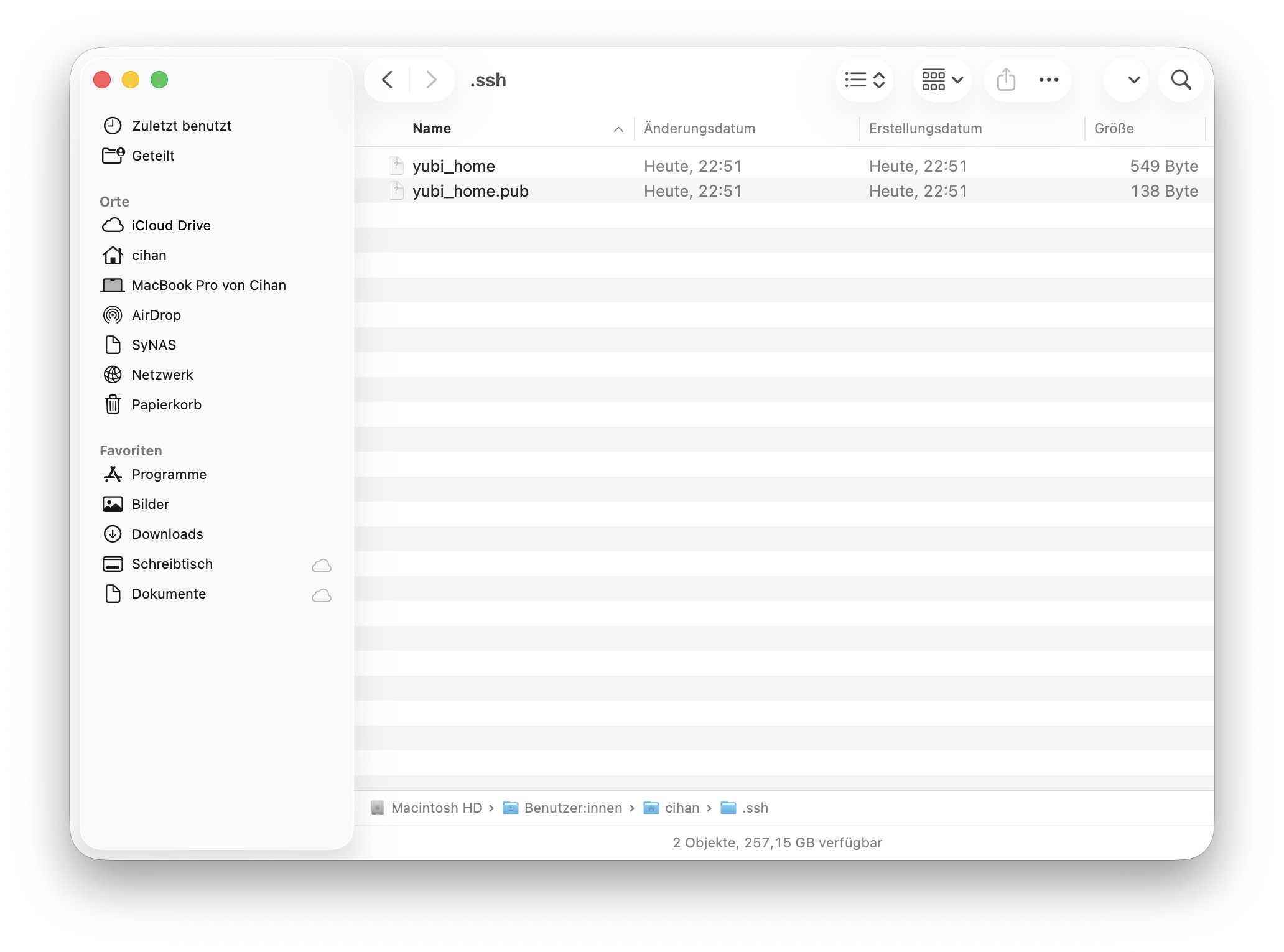Click Benutzer:innen in path bar
The image size is (1284, 952).
coord(572,808)
